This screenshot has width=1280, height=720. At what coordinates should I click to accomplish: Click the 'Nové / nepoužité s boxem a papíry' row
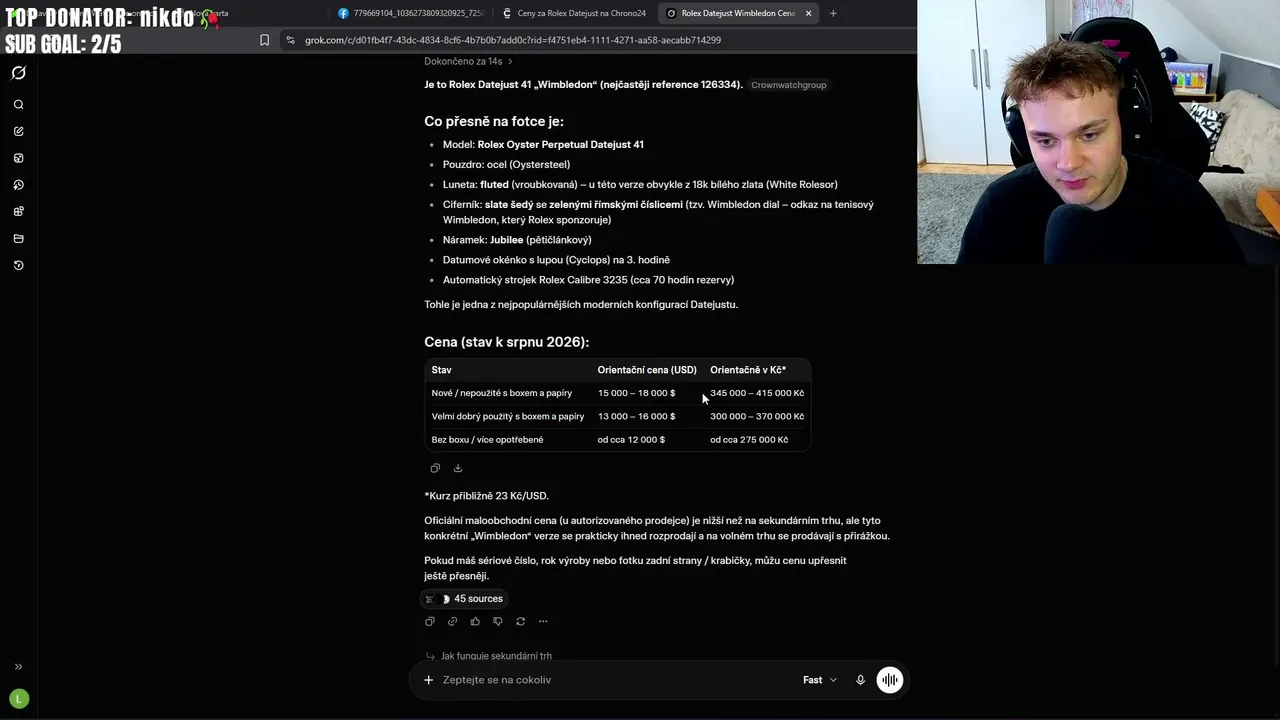point(617,393)
